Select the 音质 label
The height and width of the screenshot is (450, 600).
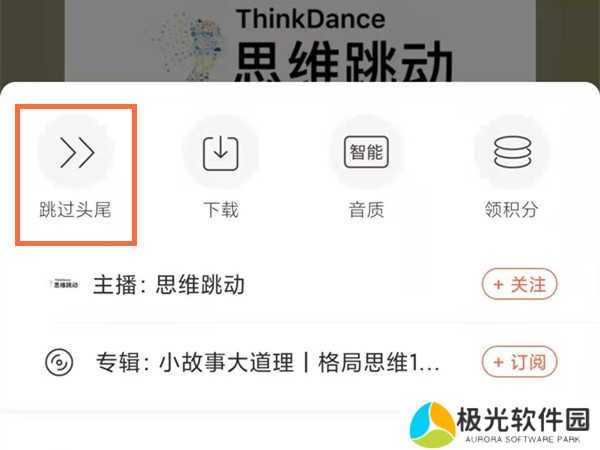[366, 210]
